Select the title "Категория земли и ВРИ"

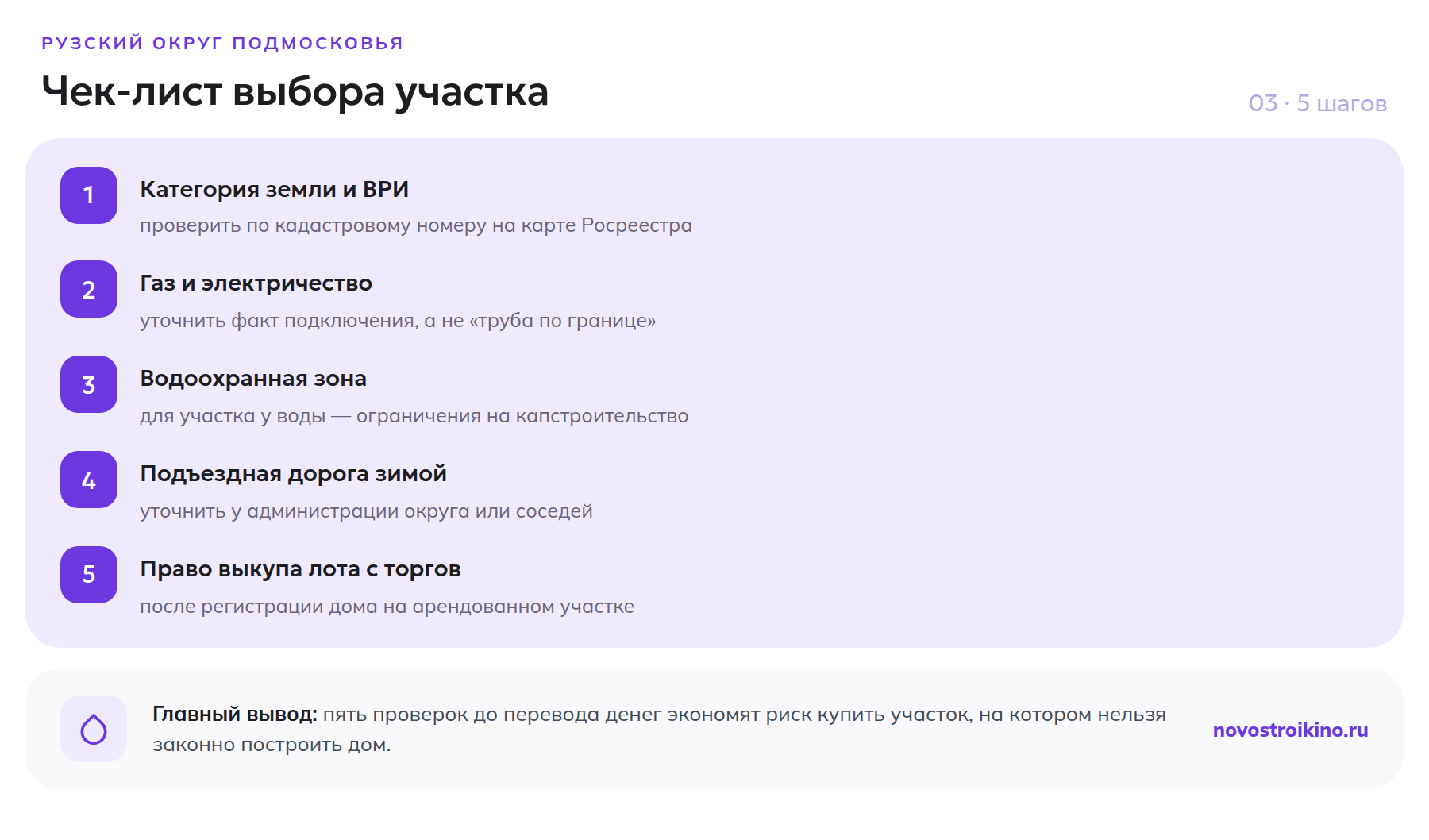coord(274,189)
